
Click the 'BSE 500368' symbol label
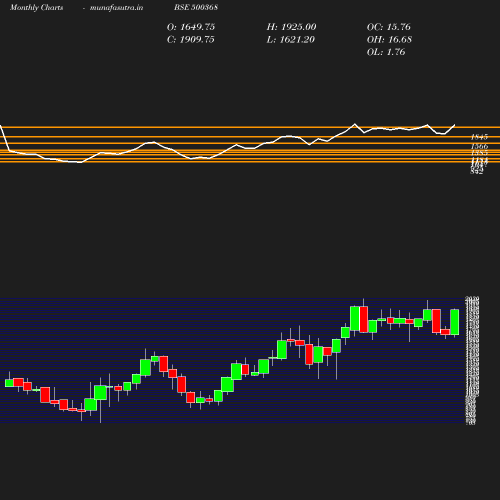pos(196,7)
